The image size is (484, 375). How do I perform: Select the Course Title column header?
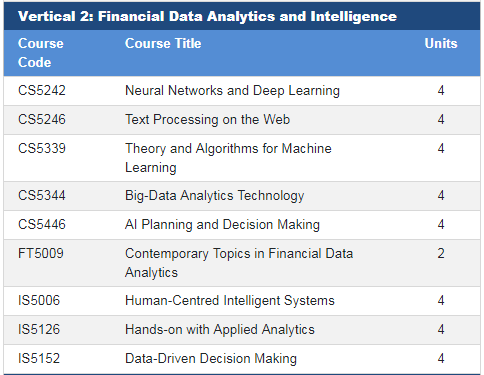[x=163, y=43]
